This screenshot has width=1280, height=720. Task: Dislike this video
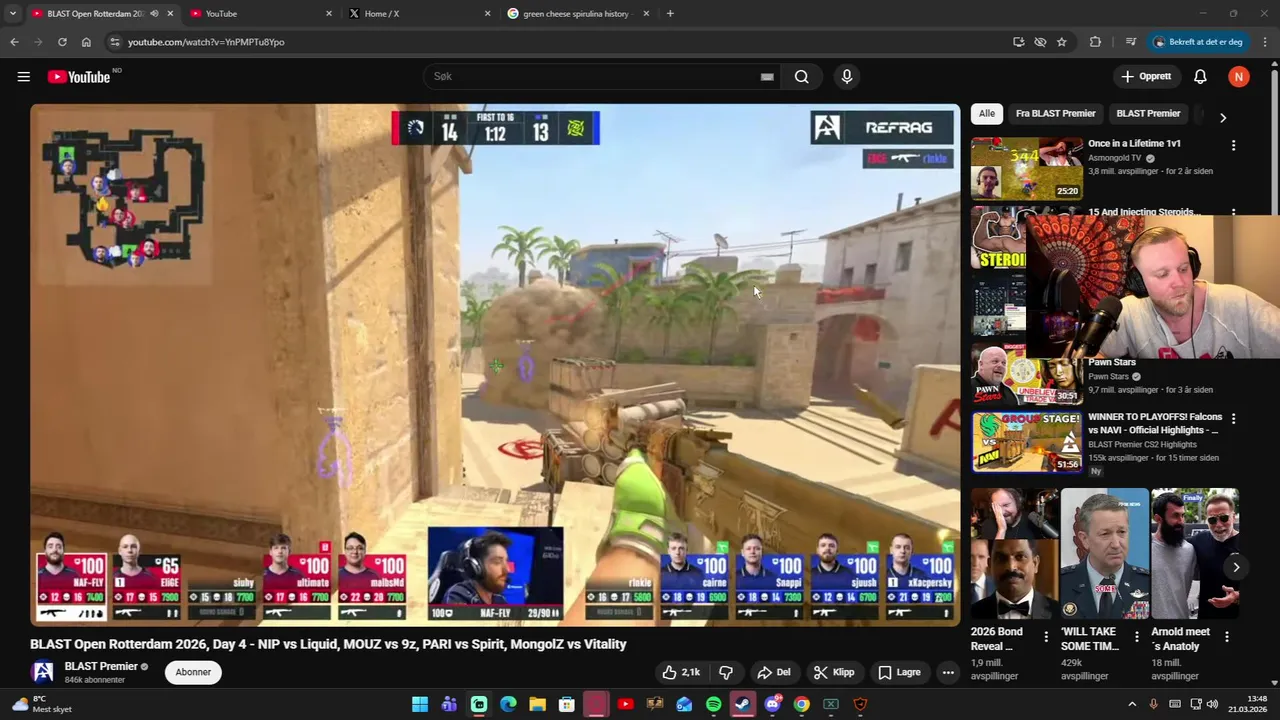(726, 672)
